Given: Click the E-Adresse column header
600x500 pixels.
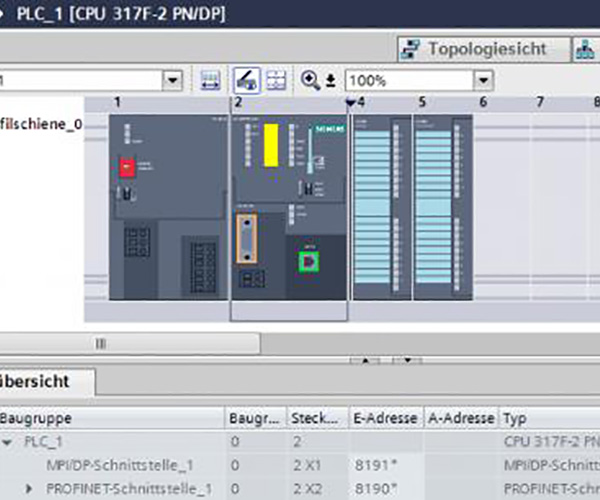Looking at the screenshot, I should coord(386,418).
